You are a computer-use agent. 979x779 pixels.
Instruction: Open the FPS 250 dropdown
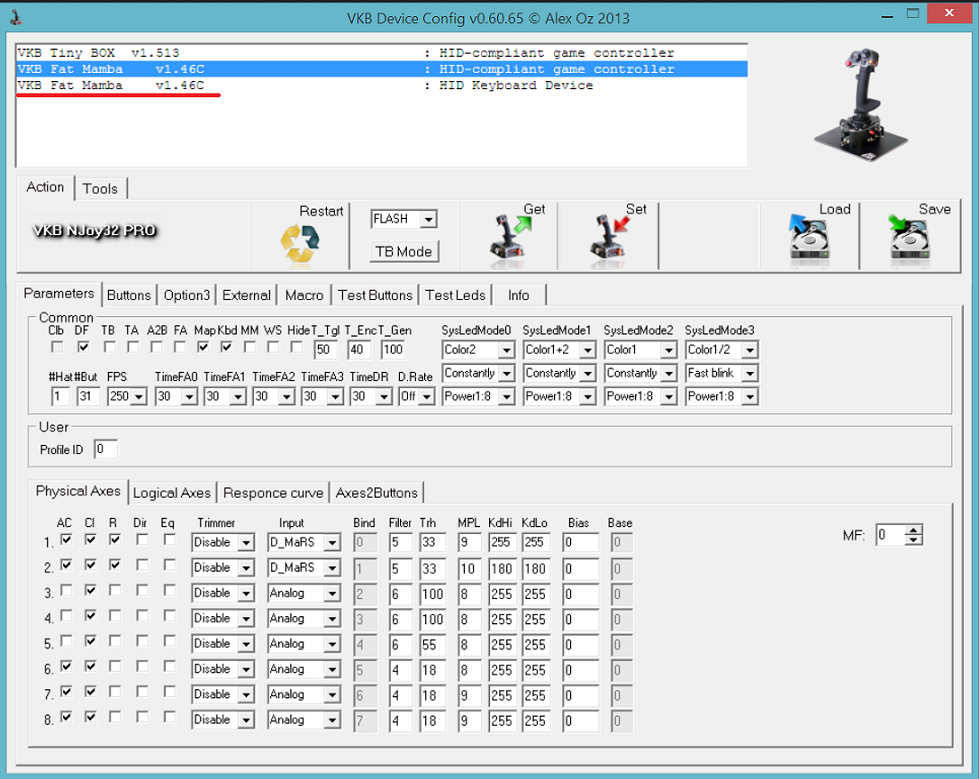click(140, 396)
